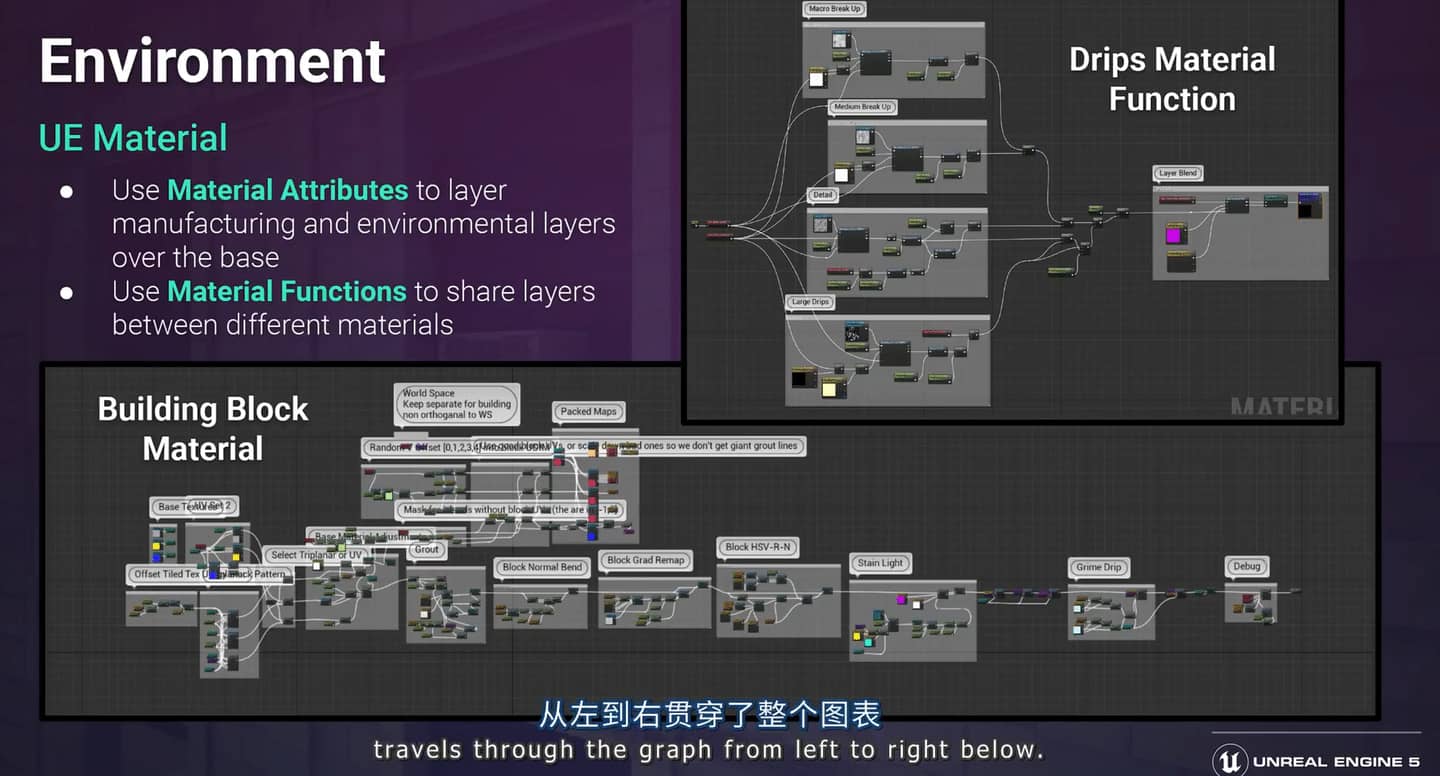Select the red node in the Debug group
This screenshot has height=776, width=1440.
pos(1248,599)
